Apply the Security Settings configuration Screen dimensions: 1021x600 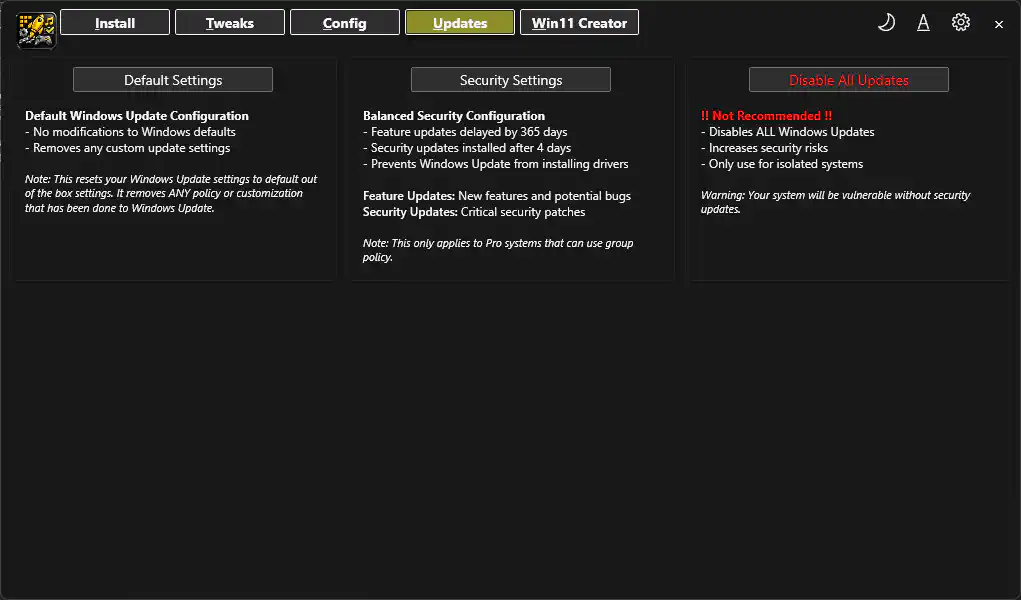[x=511, y=80]
